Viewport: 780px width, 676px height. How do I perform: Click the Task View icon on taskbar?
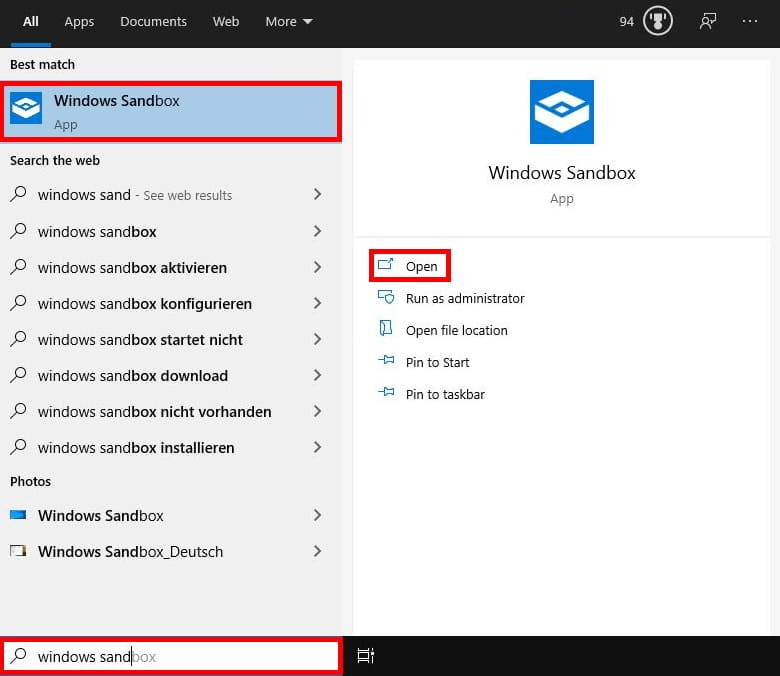[x=366, y=656]
